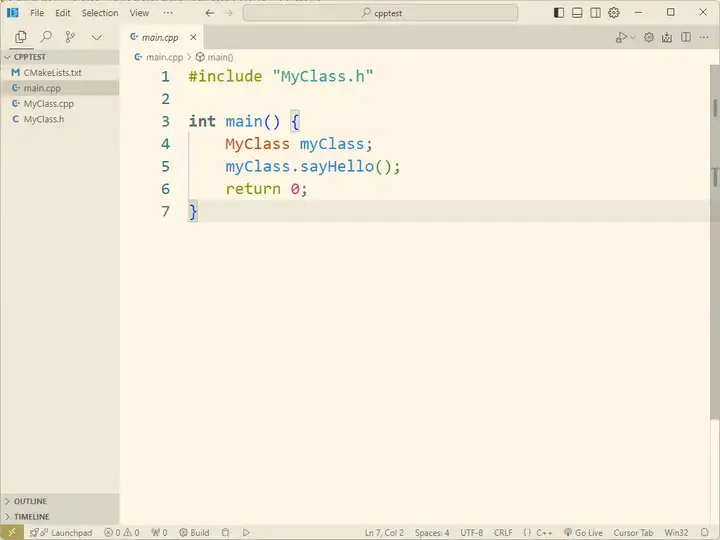Click the return 0; statement
Screen dimensions: 720x540
(266, 189)
